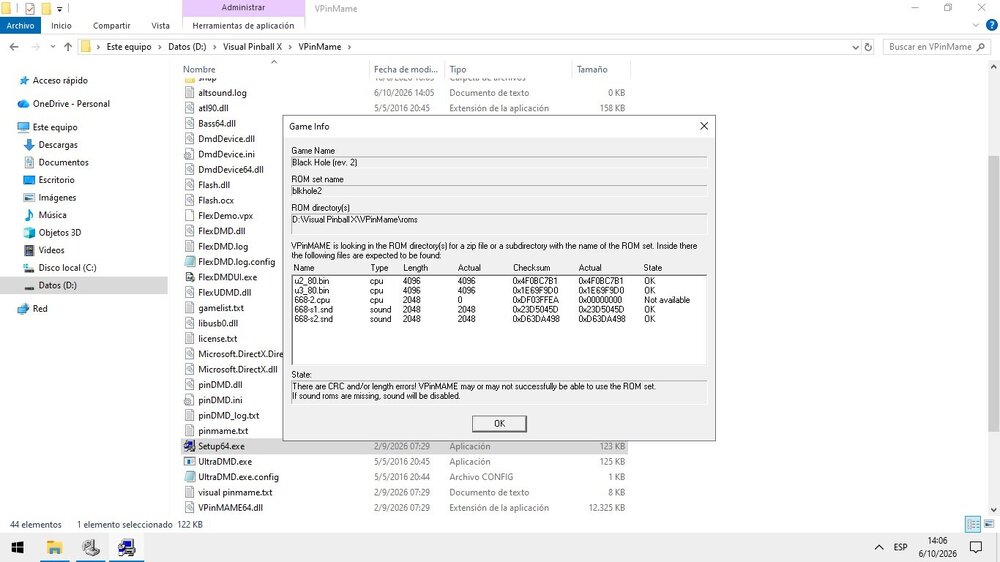Select pinmame.txt file

tap(223, 431)
